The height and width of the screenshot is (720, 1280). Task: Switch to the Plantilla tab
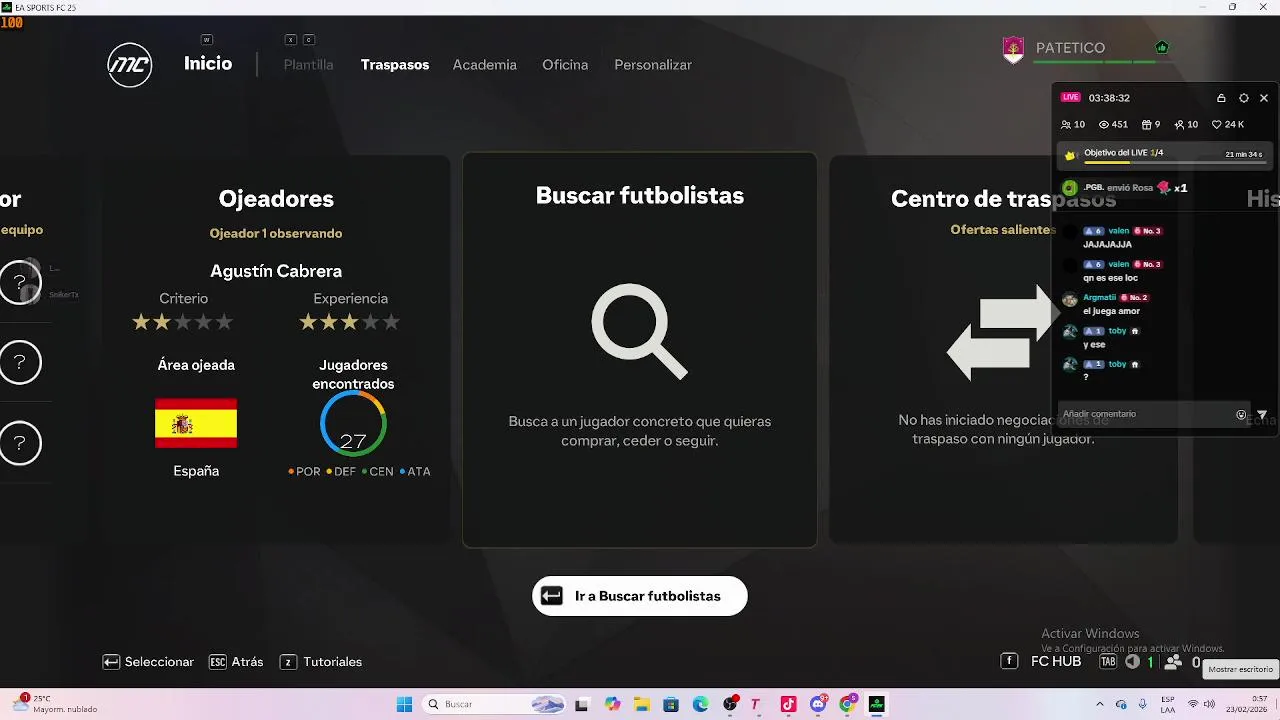[x=308, y=65]
